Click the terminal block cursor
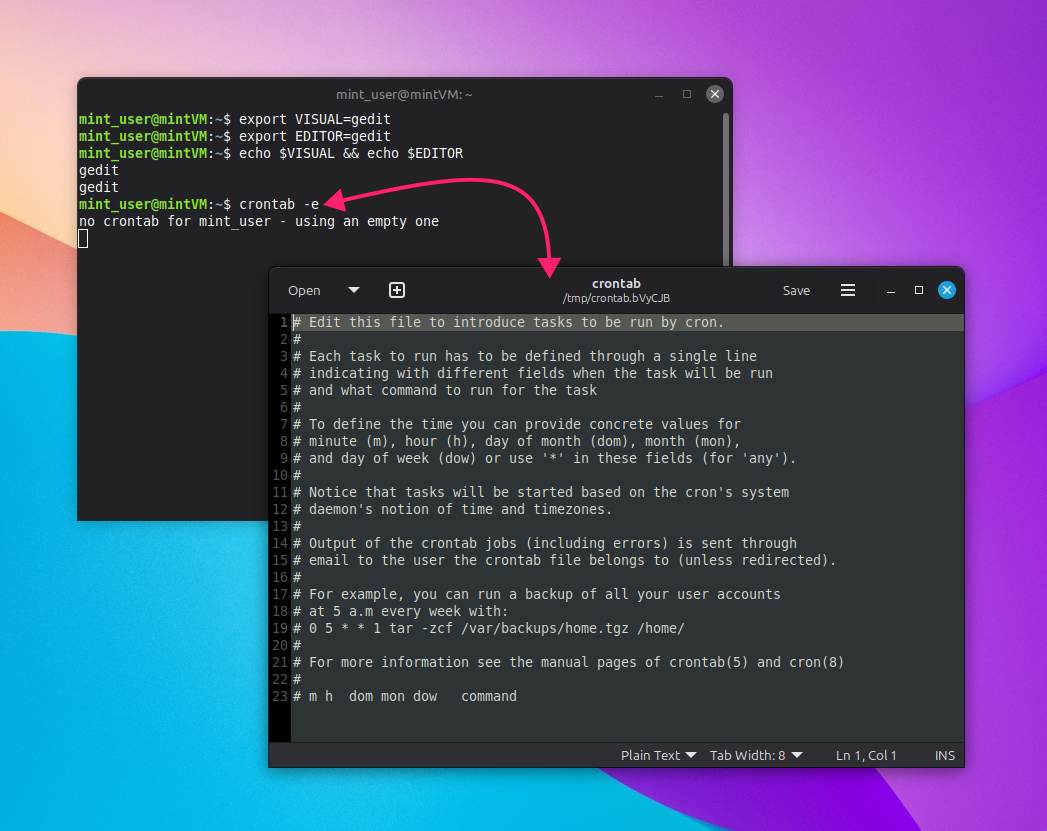 (83, 238)
